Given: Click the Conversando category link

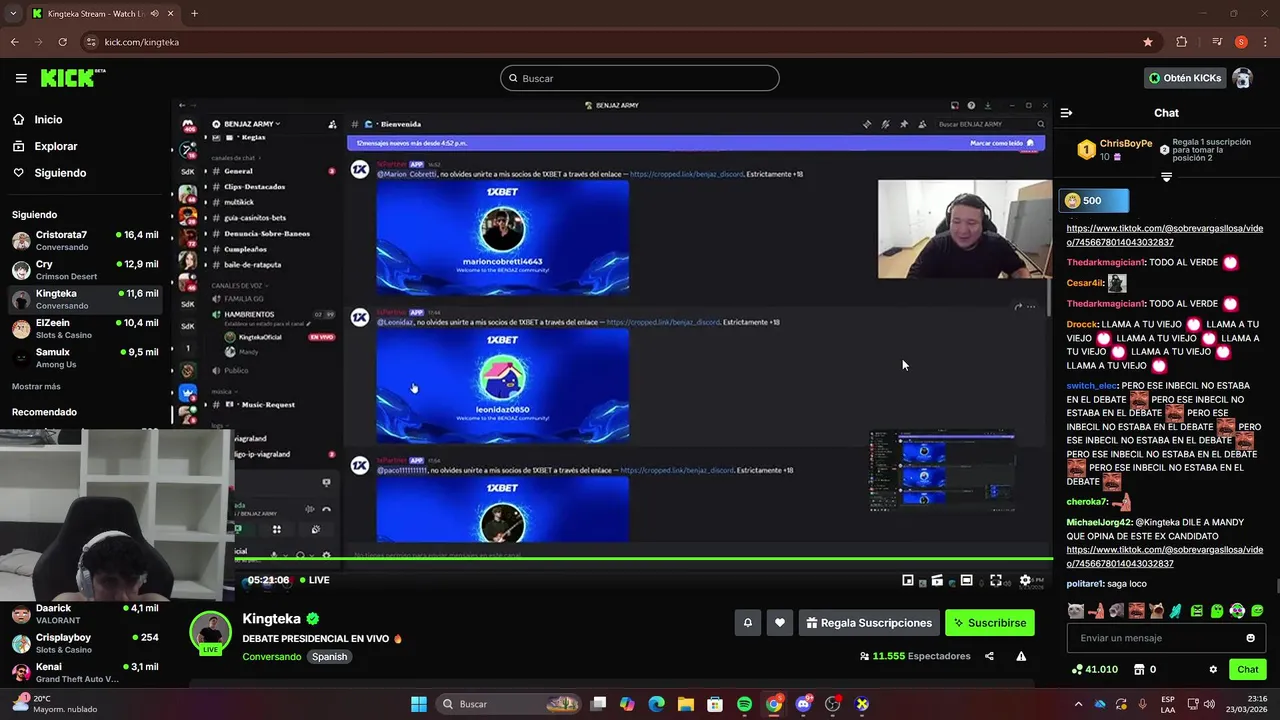Looking at the screenshot, I should point(271,657).
